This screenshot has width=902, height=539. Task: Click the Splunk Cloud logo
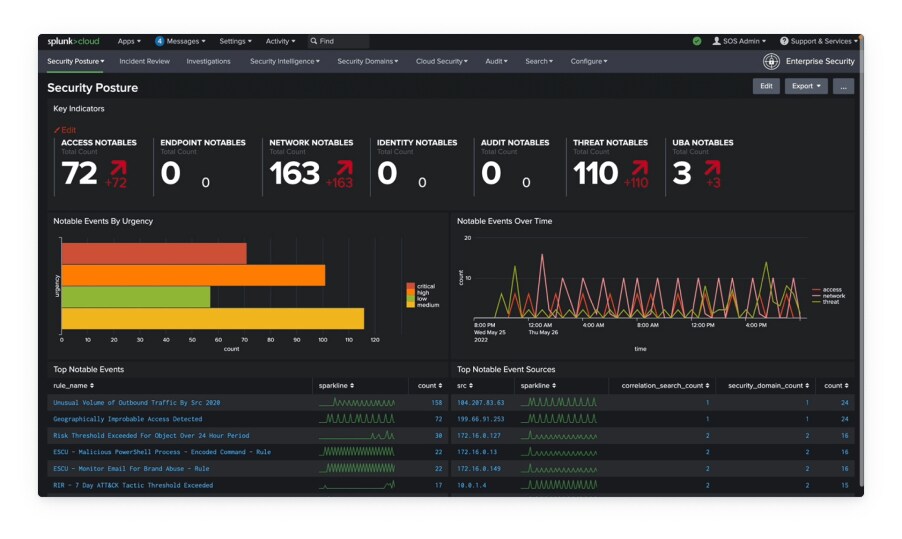(x=75, y=41)
